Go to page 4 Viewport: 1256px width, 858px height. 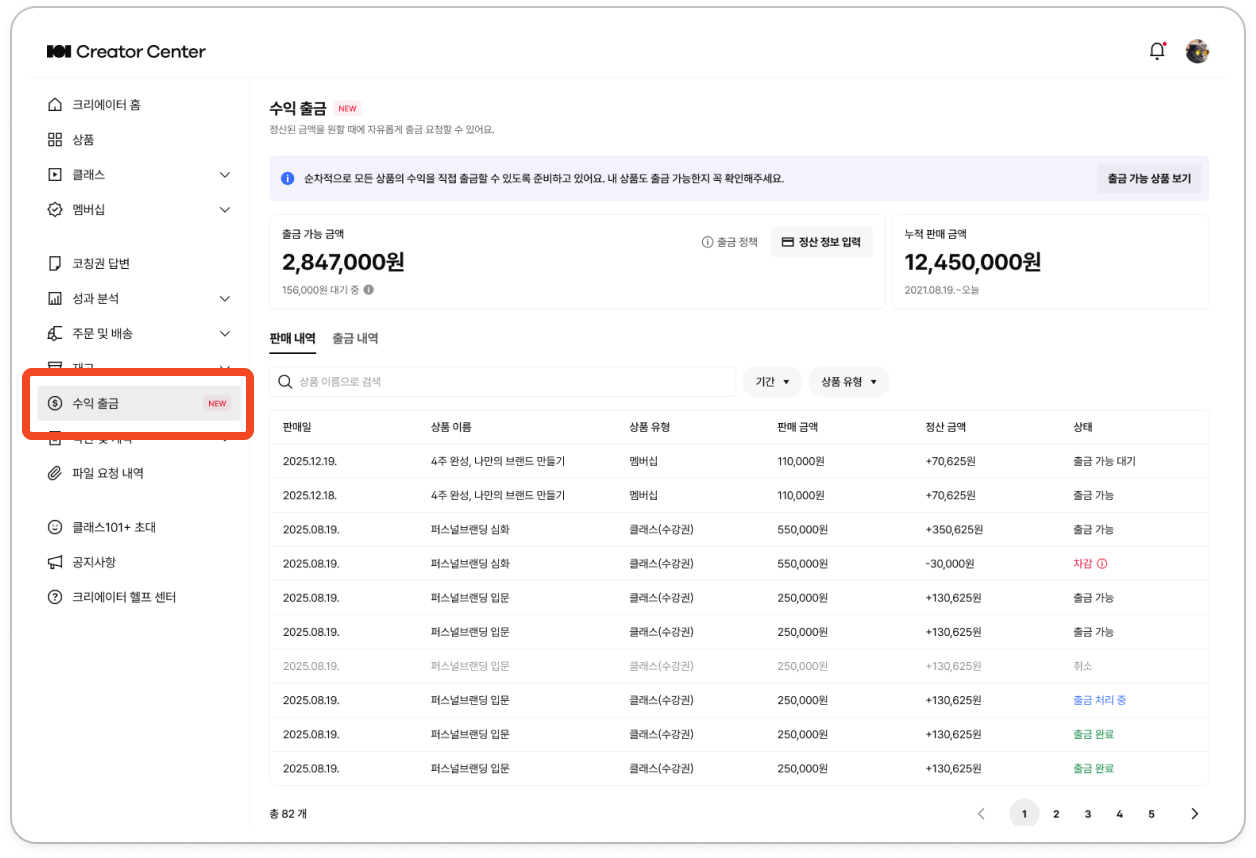point(1120,814)
